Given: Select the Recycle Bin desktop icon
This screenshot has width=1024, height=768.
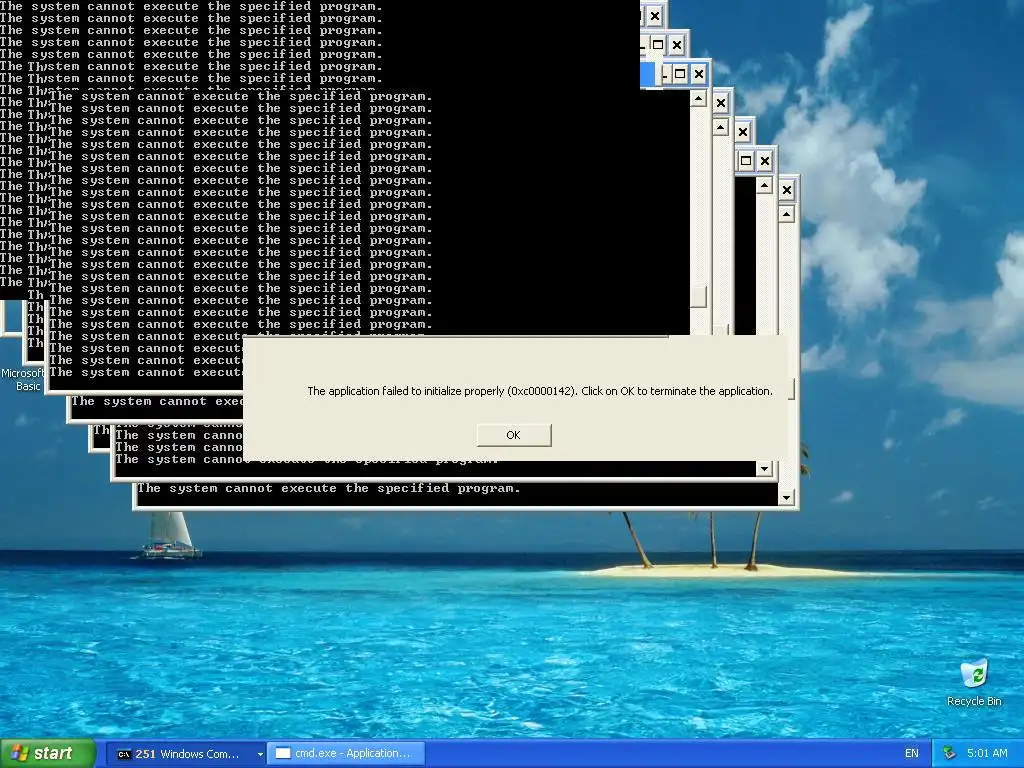Looking at the screenshot, I should click(x=974, y=682).
